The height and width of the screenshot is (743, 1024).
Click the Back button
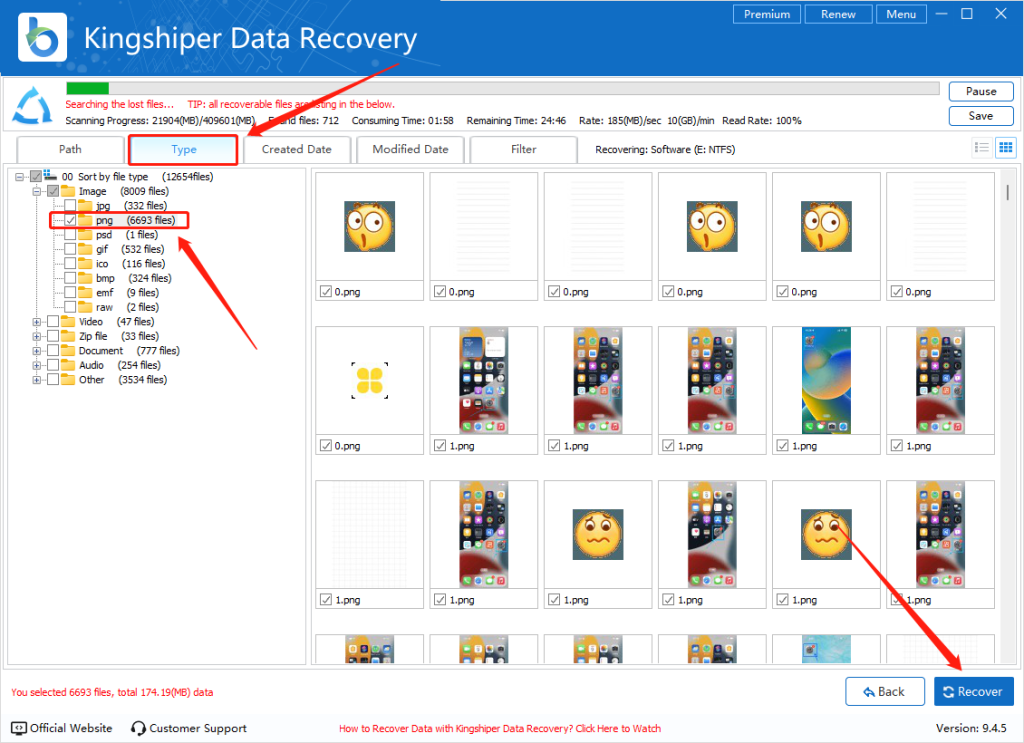click(x=885, y=691)
